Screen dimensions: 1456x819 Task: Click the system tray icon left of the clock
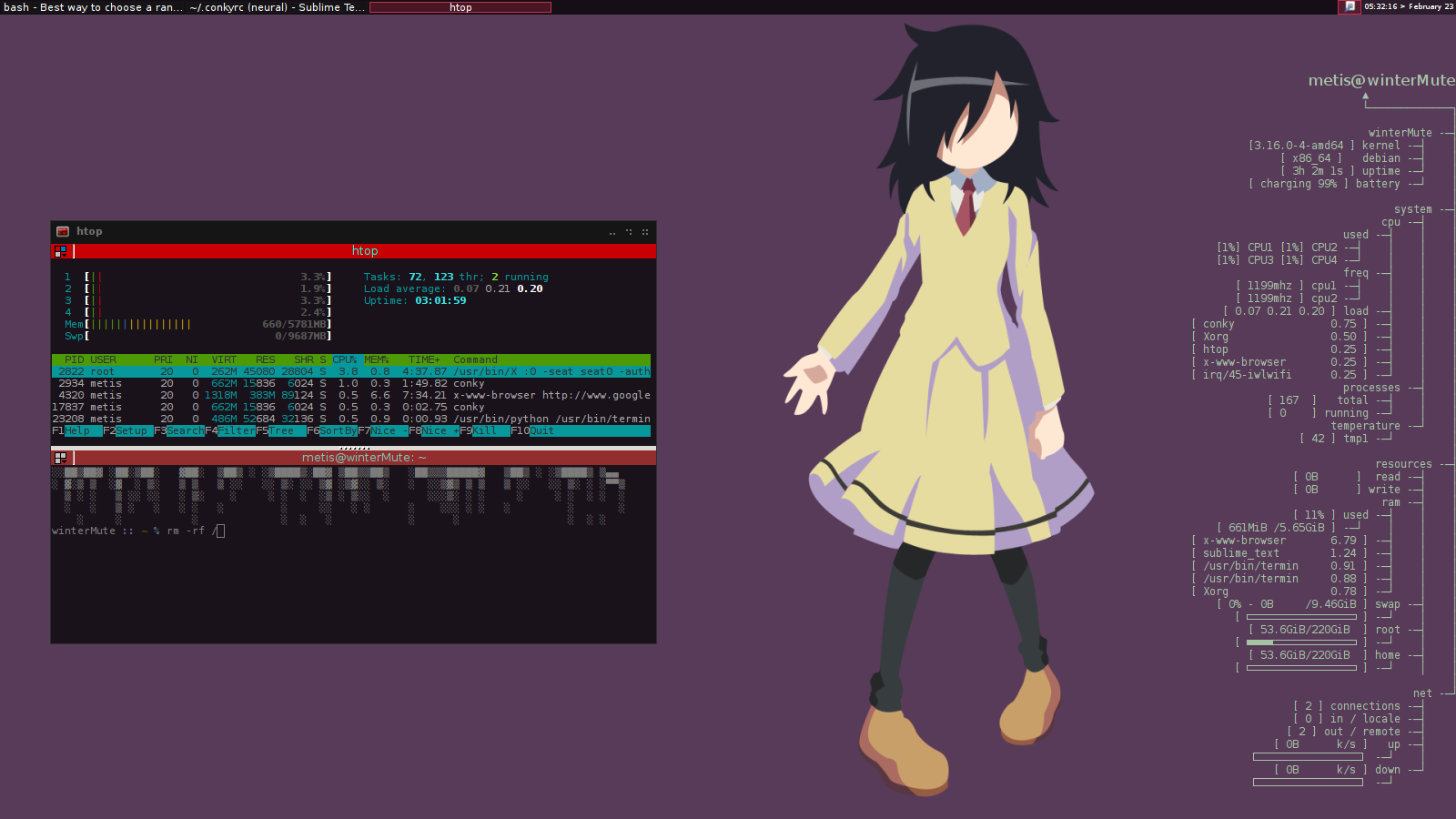tap(1350, 6)
